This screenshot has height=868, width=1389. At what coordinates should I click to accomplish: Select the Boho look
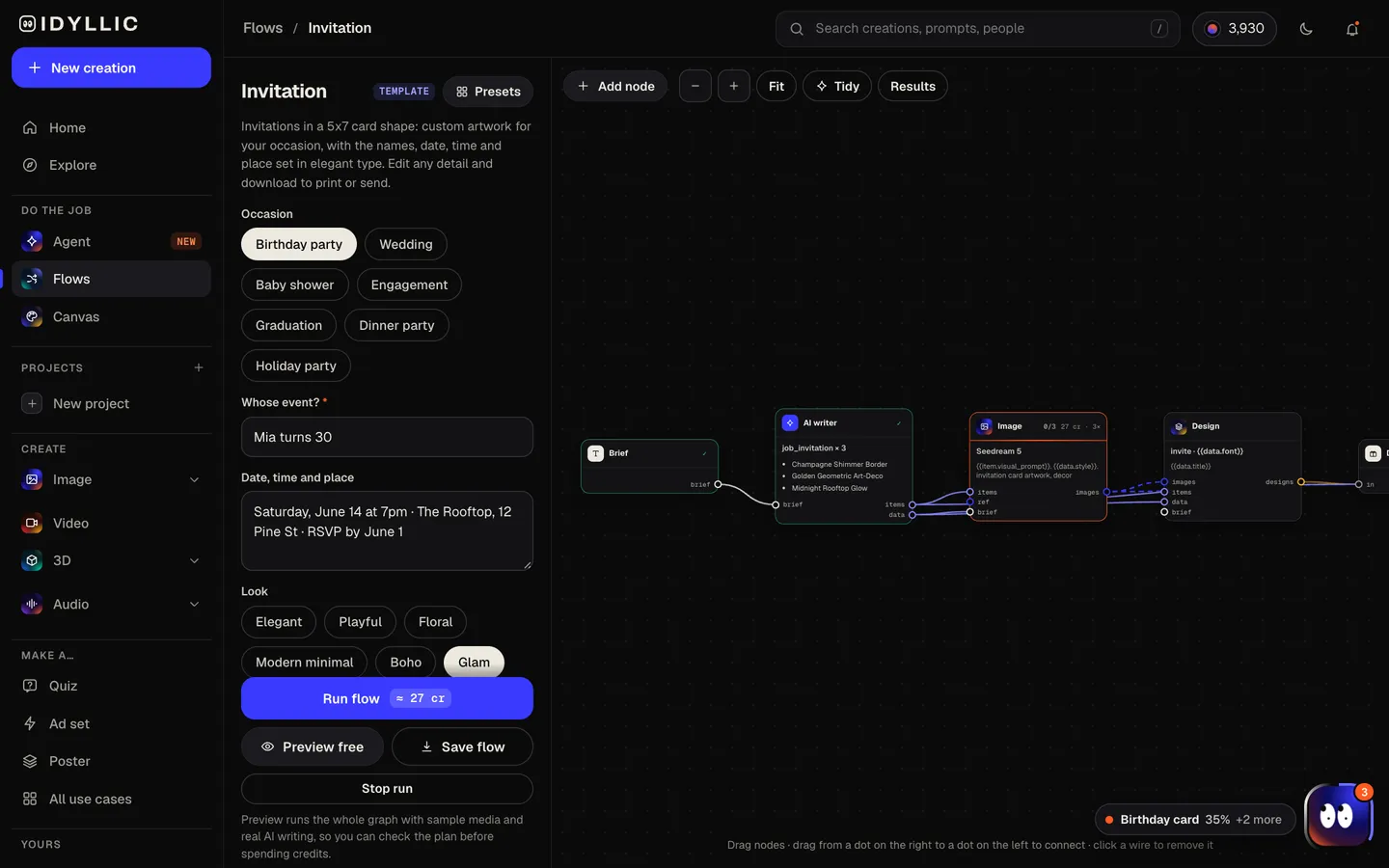(405, 662)
